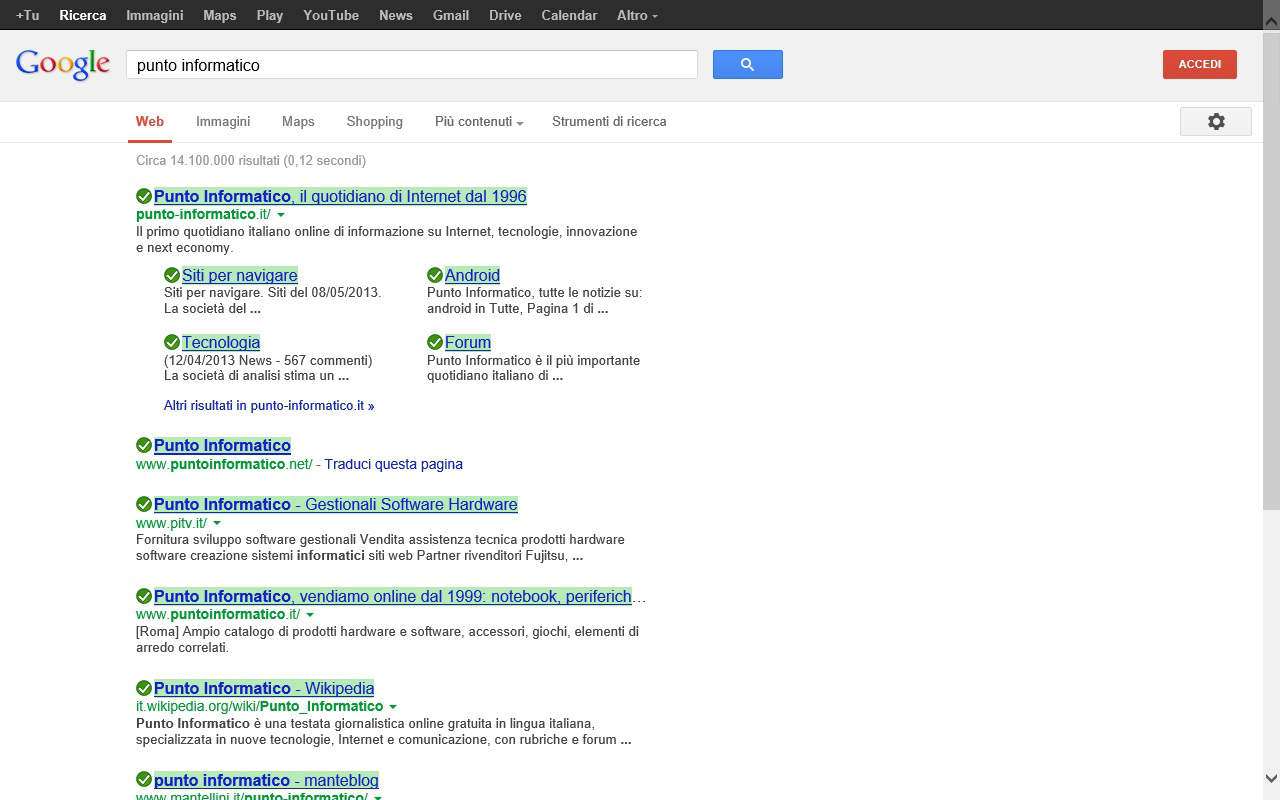Click green checkmark beside the manteblog result
The width and height of the screenshot is (1280, 800).
144,780
